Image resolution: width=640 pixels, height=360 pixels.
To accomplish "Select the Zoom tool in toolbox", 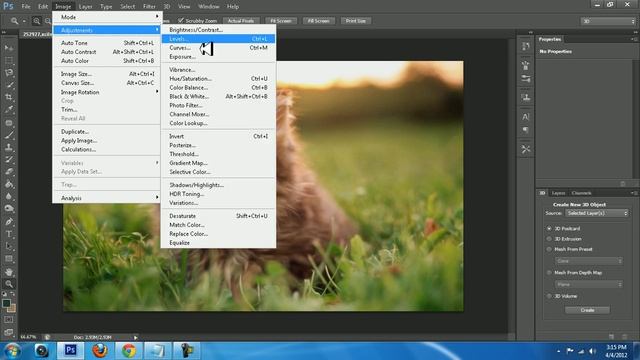I will click(9, 284).
